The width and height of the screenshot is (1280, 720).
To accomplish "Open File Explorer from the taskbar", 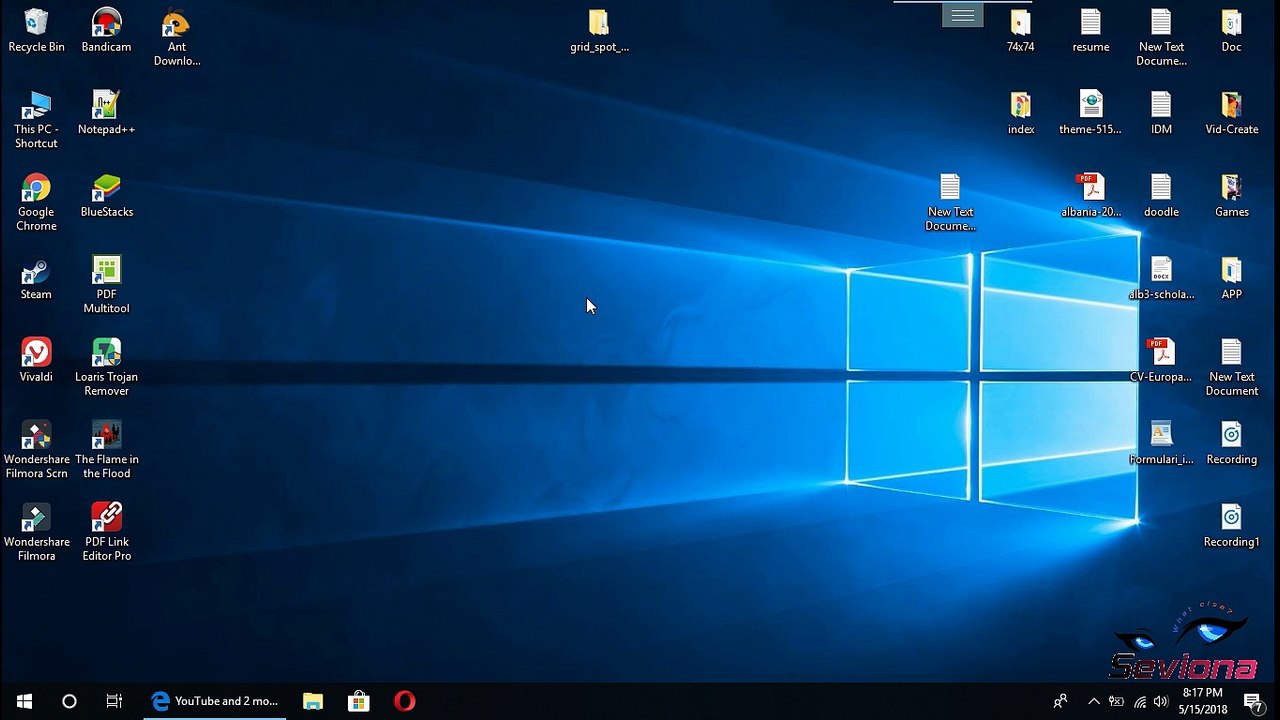I will coord(313,701).
